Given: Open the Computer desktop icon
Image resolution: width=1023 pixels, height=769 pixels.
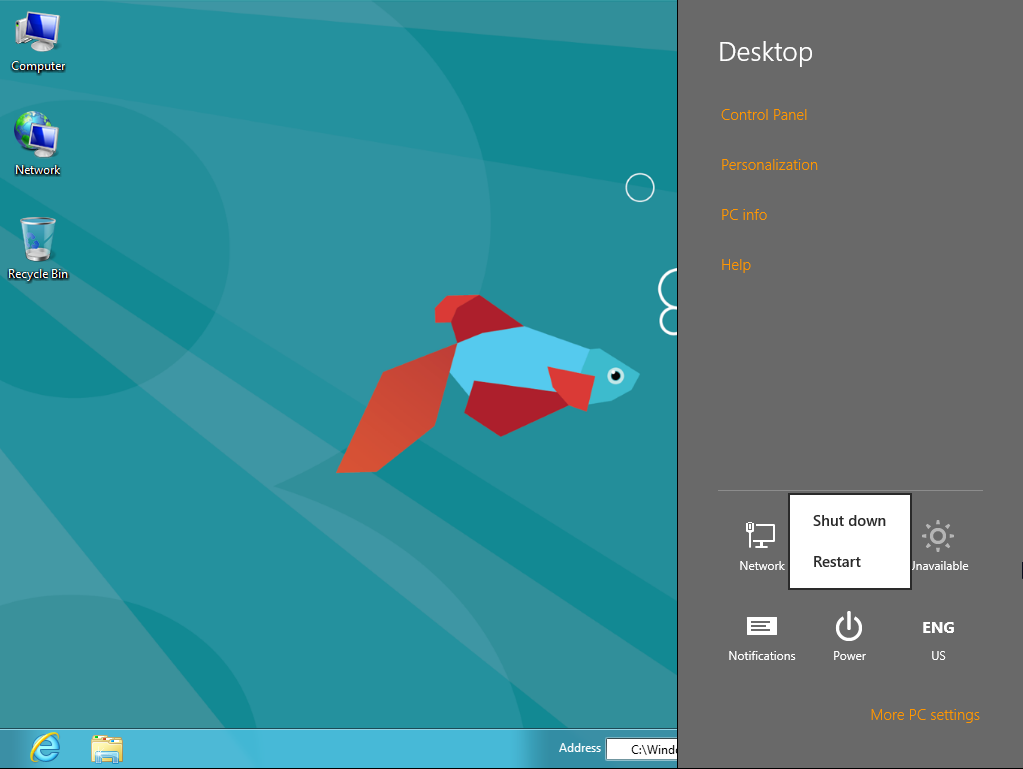Looking at the screenshot, I should pyautogui.click(x=38, y=42).
